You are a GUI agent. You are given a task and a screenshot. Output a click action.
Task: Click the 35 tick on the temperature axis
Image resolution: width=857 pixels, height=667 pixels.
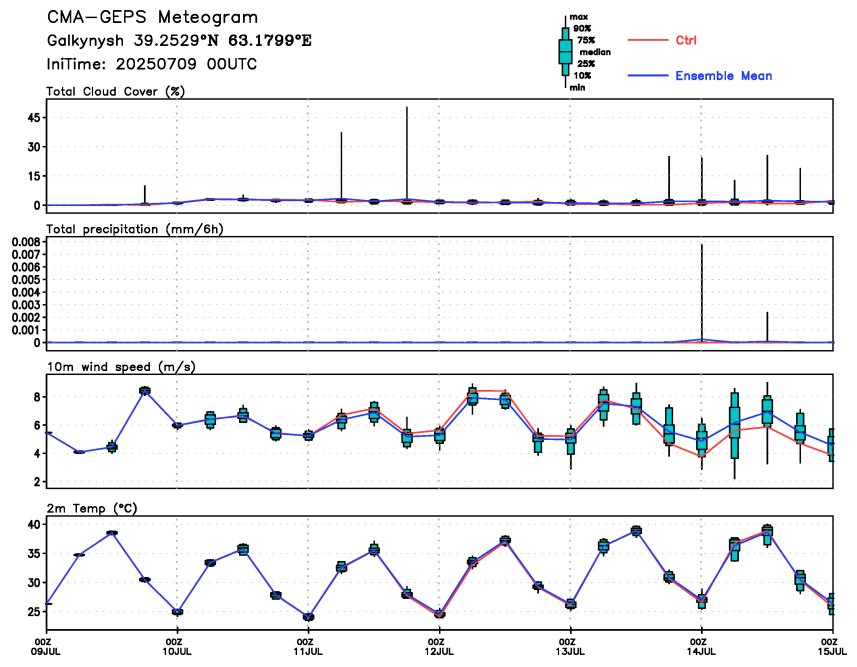pyautogui.click(x=33, y=553)
